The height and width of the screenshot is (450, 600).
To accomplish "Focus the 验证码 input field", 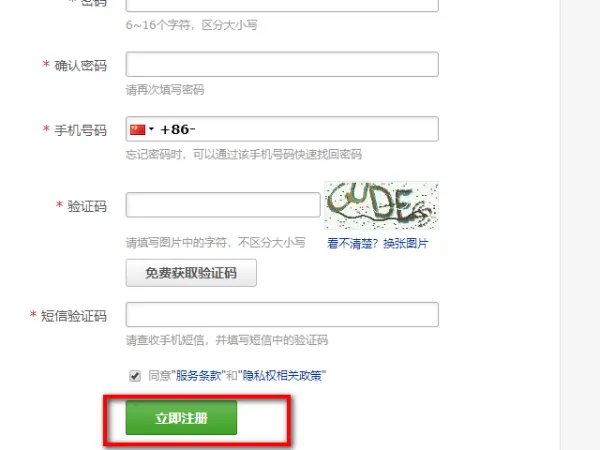I will tap(223, 205).
